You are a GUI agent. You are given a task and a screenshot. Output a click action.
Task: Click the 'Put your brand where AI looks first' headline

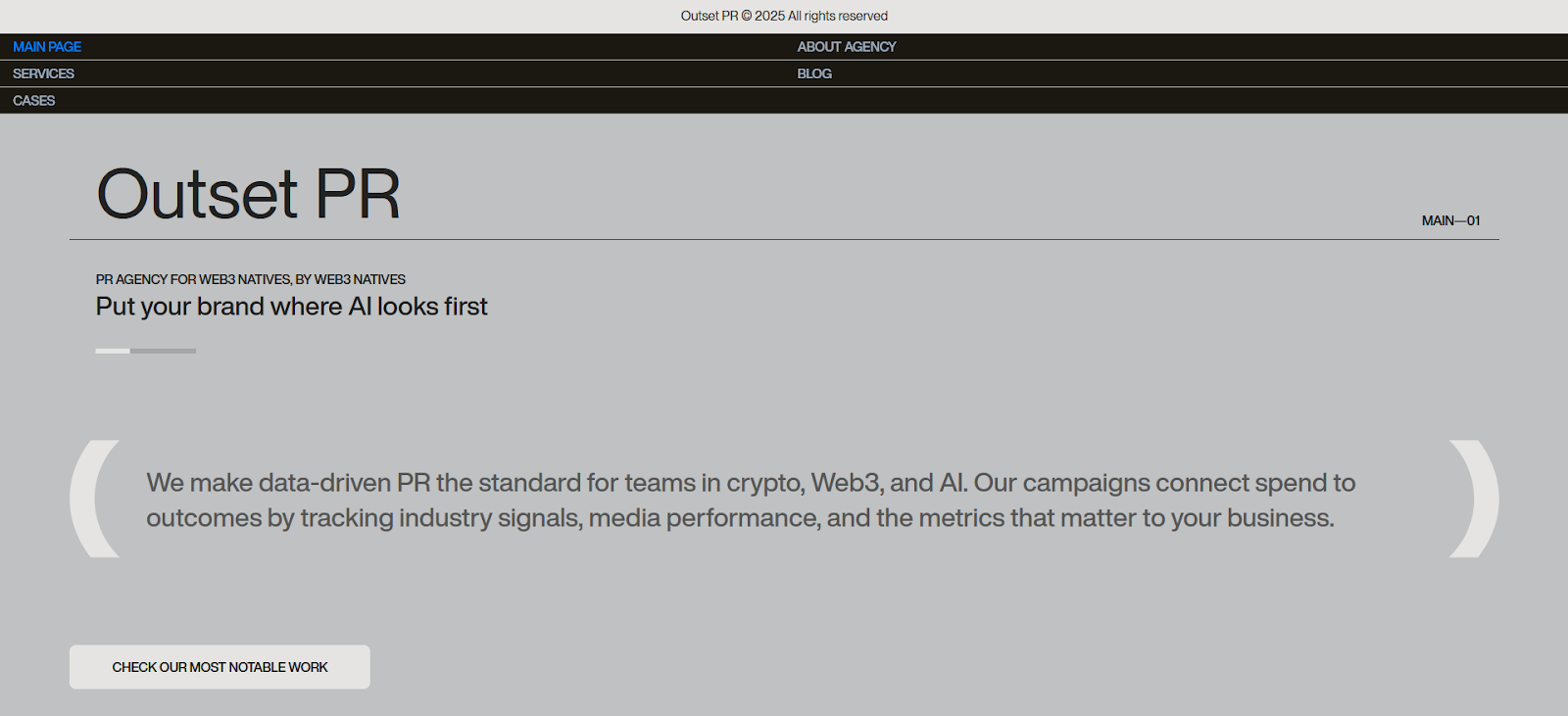click(291, 307)
